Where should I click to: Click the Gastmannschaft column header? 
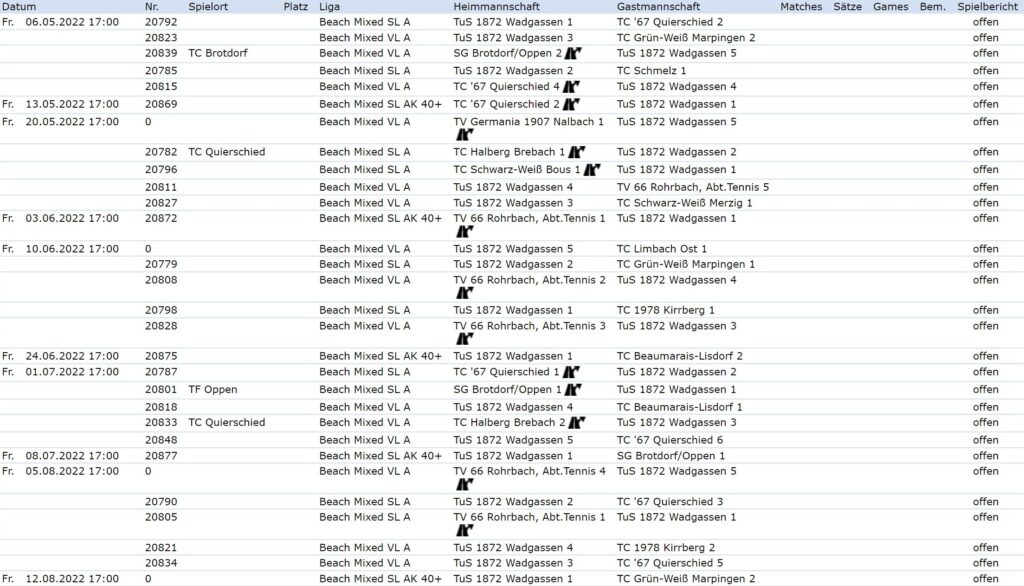[x=658, y=7]
